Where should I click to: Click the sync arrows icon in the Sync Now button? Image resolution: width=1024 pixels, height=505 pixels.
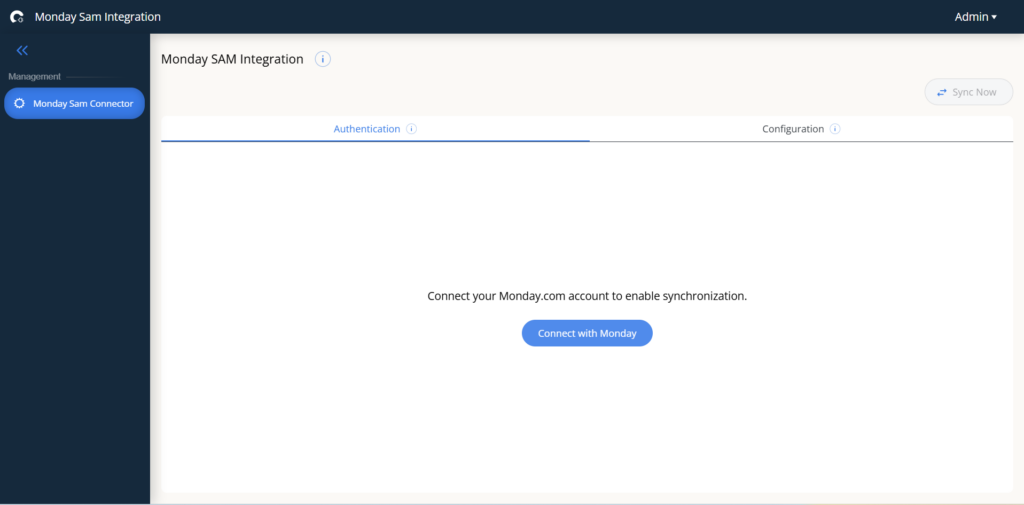941,93
